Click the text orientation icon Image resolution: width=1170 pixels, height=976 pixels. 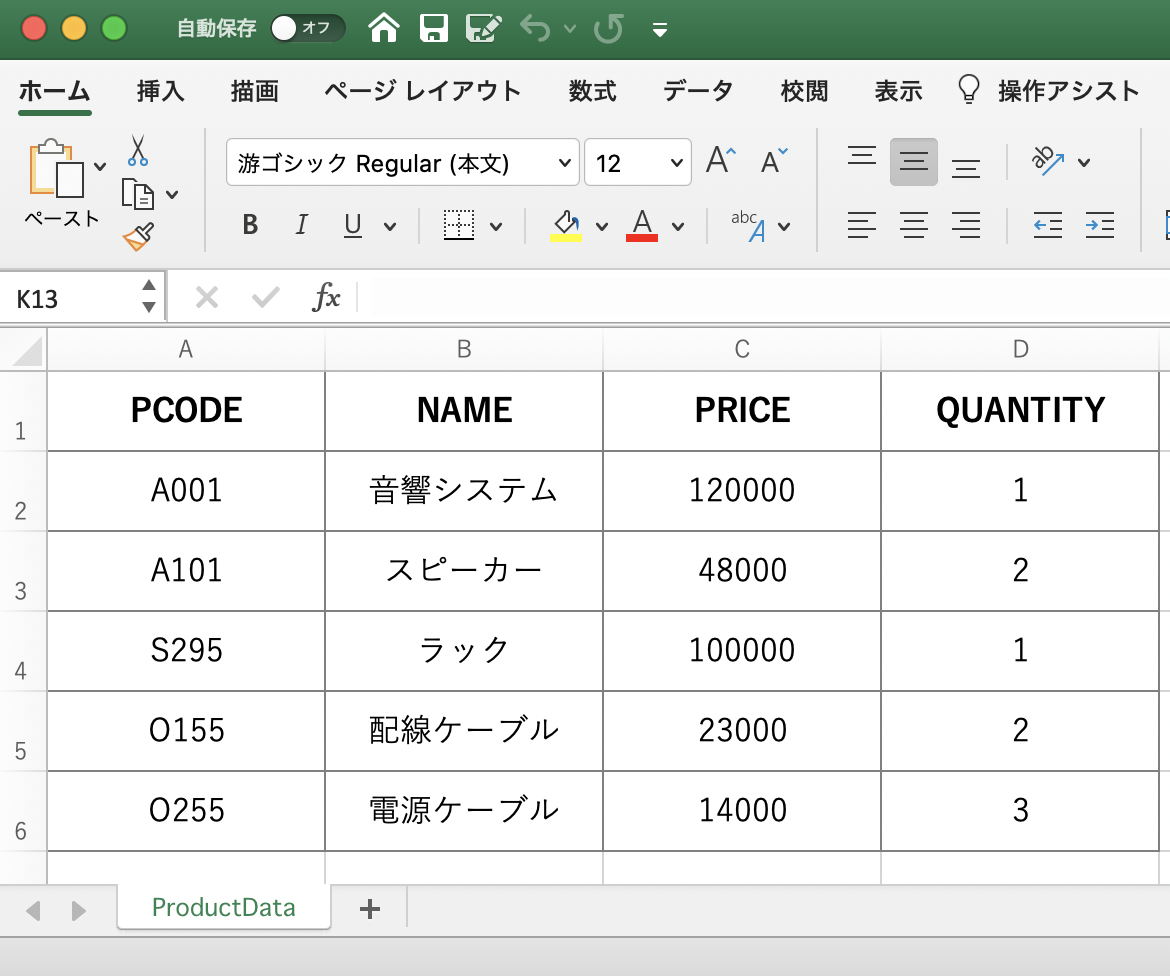click(x=1048, y=160)
